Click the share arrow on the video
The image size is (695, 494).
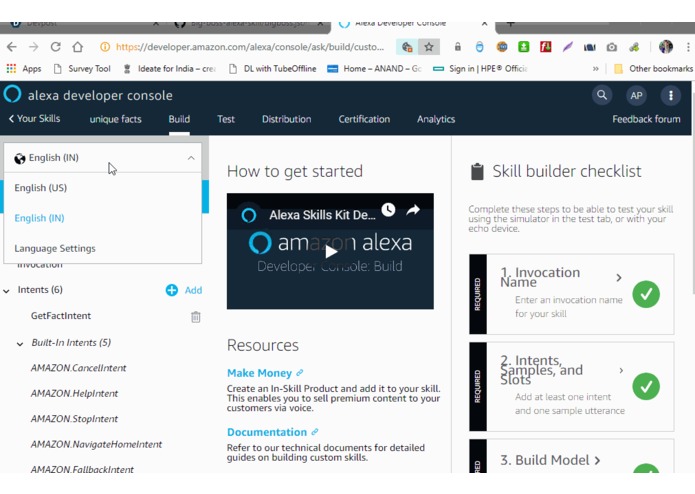pos(413,210)
